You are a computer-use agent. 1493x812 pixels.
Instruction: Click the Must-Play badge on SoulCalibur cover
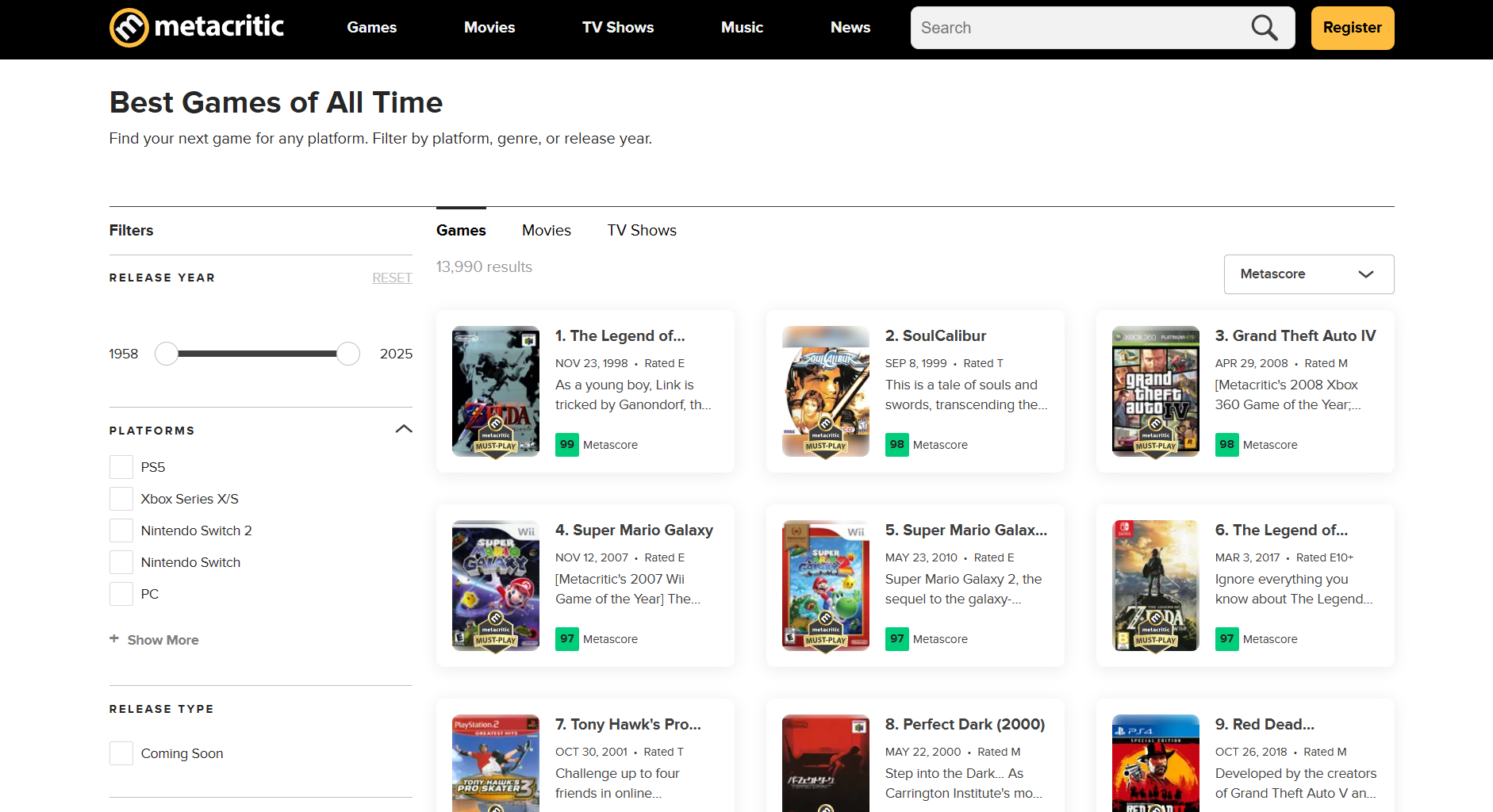826,438
